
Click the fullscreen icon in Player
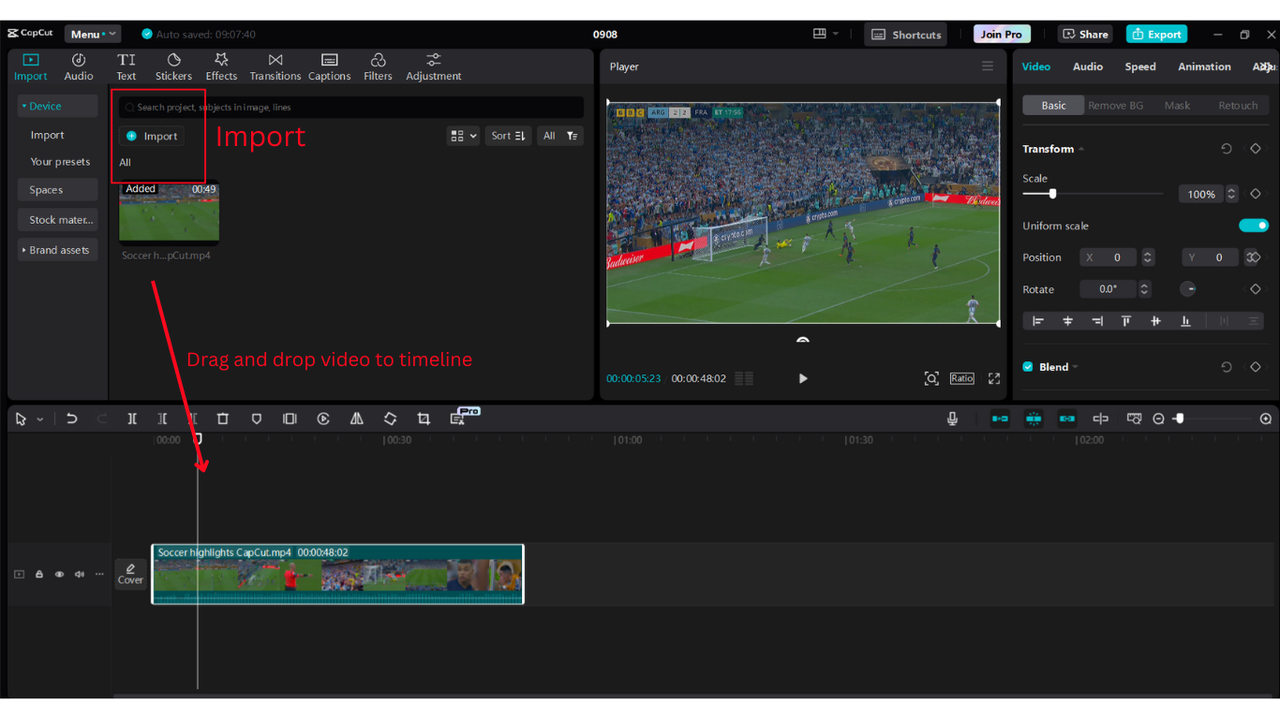[994, 378]
